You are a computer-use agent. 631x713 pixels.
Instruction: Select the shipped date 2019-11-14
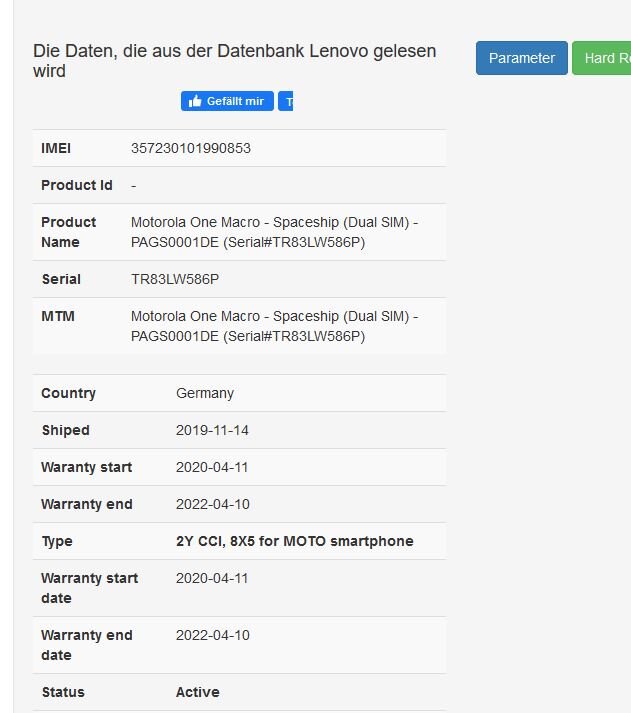212,430
